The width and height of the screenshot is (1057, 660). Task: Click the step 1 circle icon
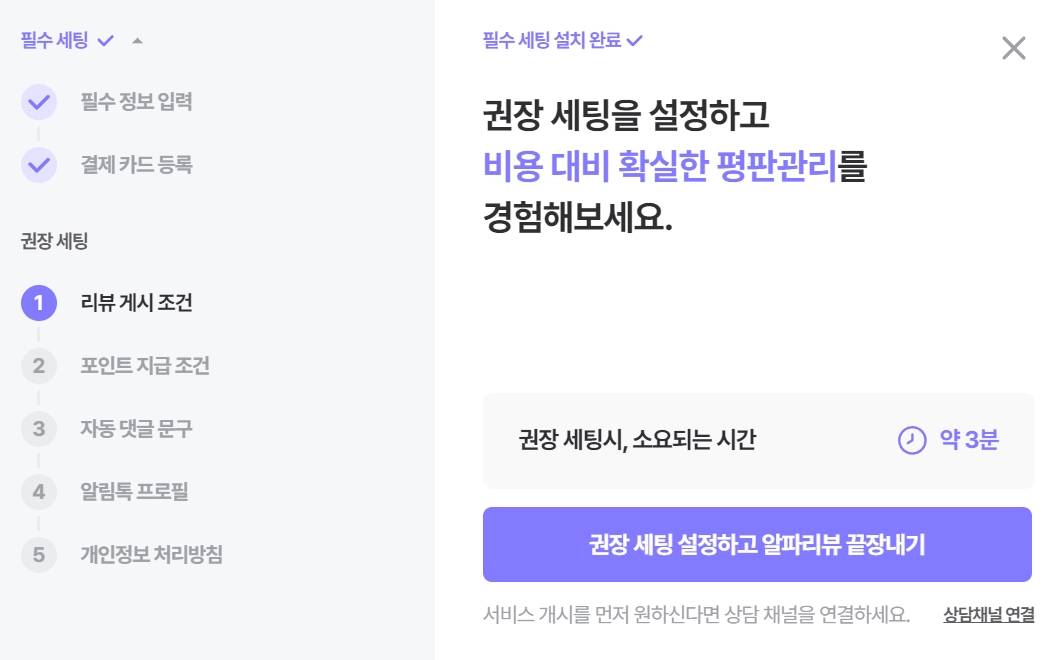point(38,303)
